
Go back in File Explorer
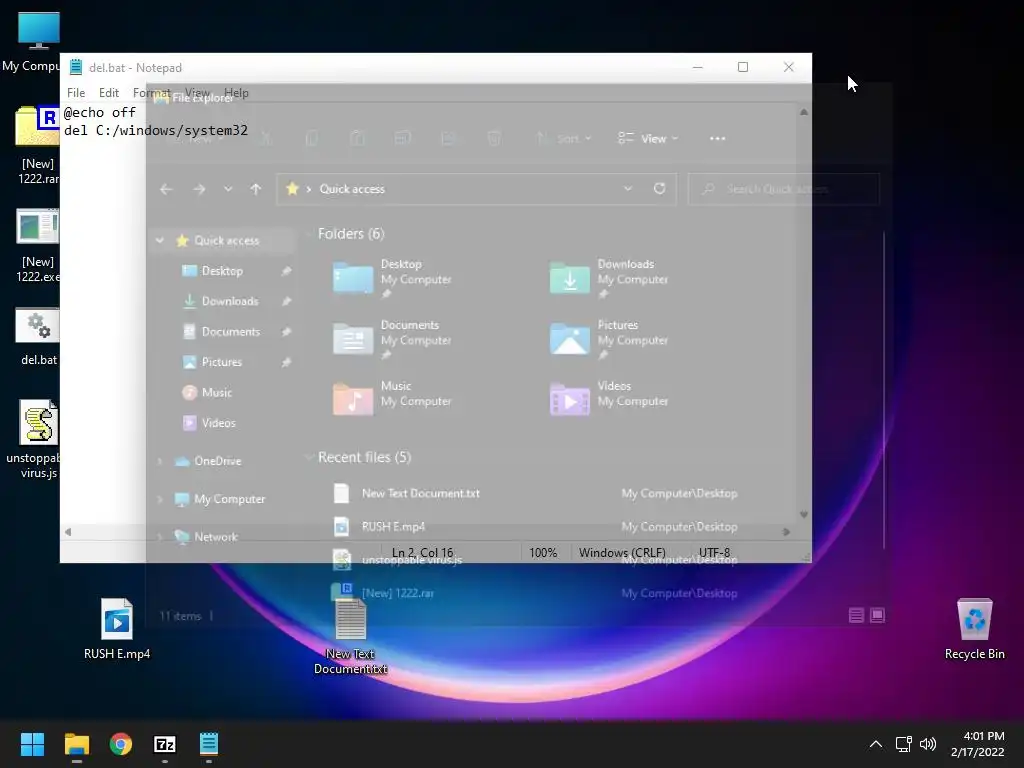pos(166,189)
